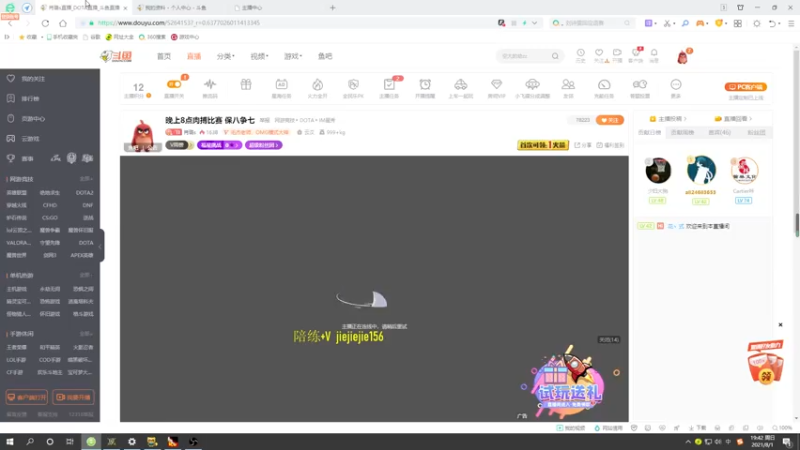This screenshot has width=800, height=450.
Task: Click the browser refresh button
Action: [x=45, y=23]
